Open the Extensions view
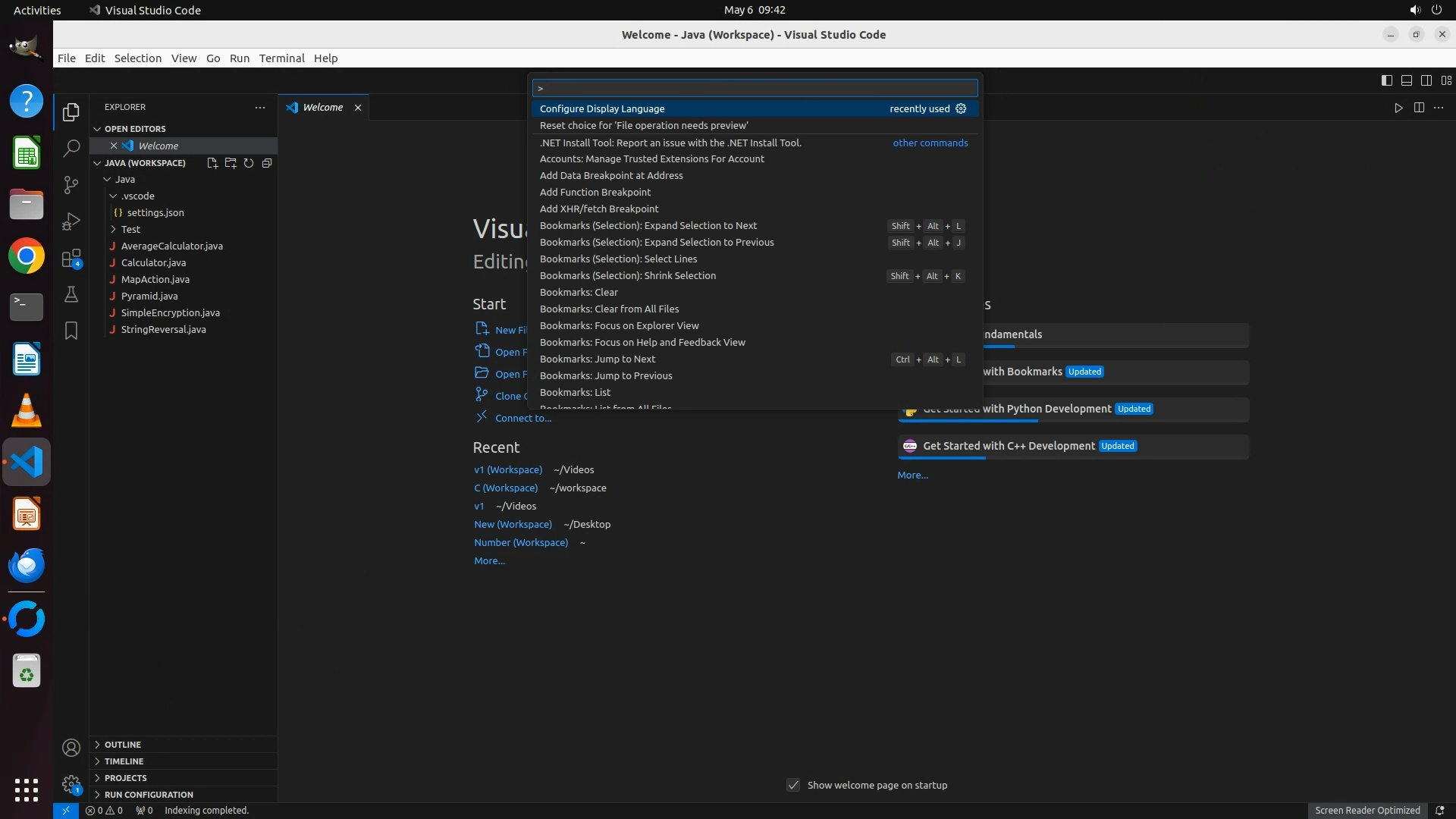 71,259
